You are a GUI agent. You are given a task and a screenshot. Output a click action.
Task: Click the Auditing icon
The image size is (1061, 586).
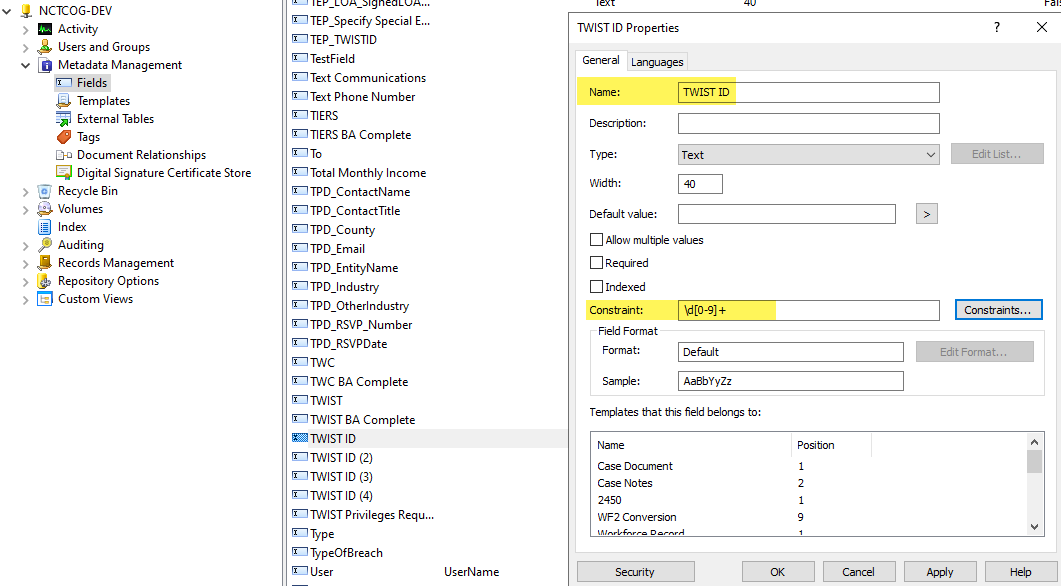45,245
